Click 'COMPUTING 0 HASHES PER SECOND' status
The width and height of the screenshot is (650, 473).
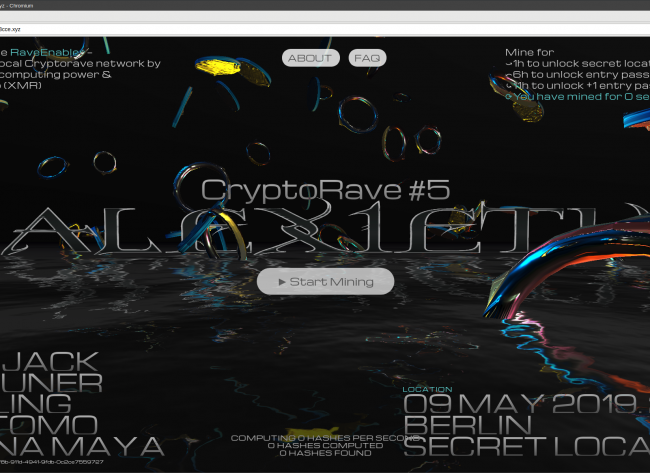pos(325,438)
